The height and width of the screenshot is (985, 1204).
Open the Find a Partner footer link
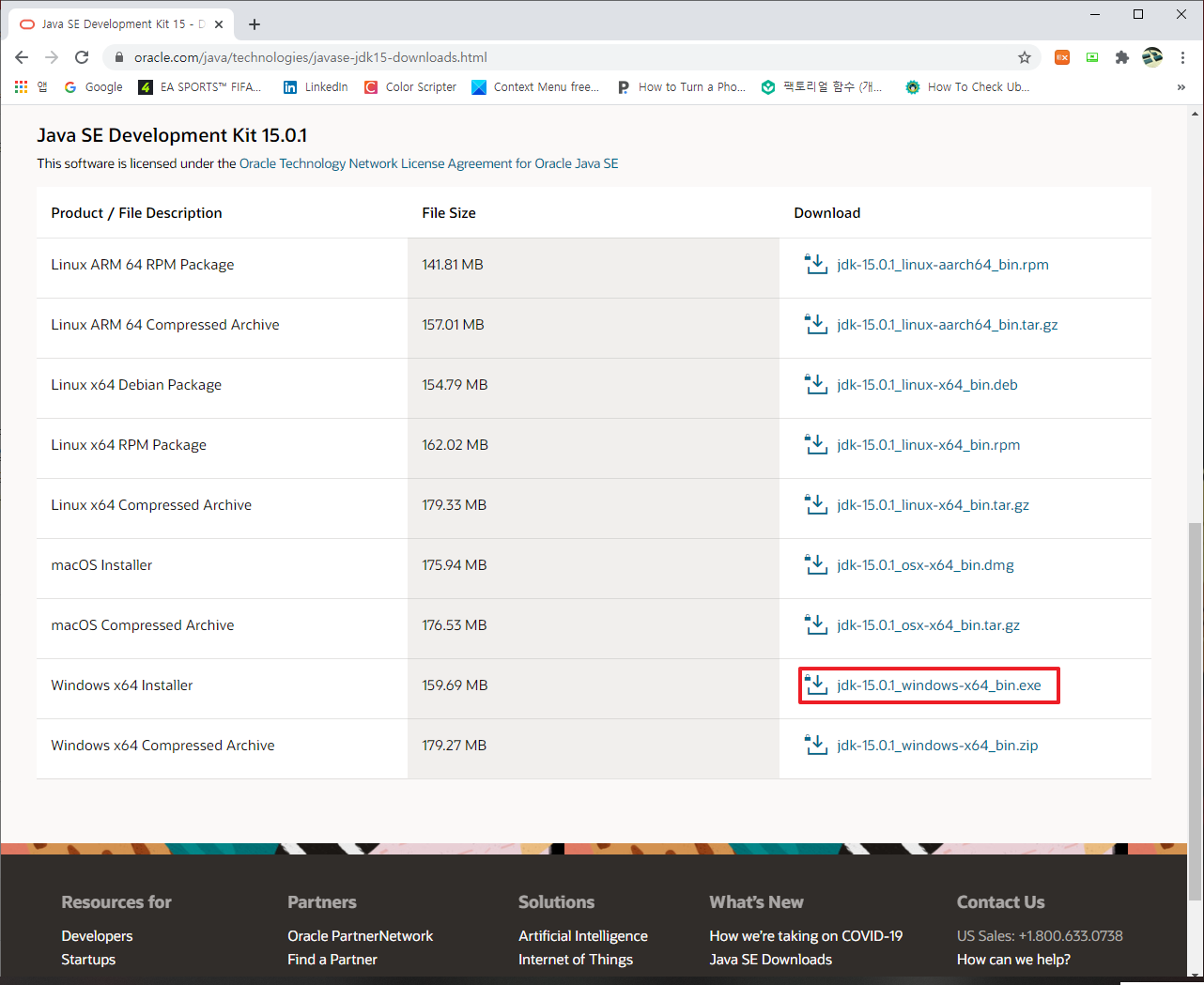pyautogui.click(x=332, y=960)
